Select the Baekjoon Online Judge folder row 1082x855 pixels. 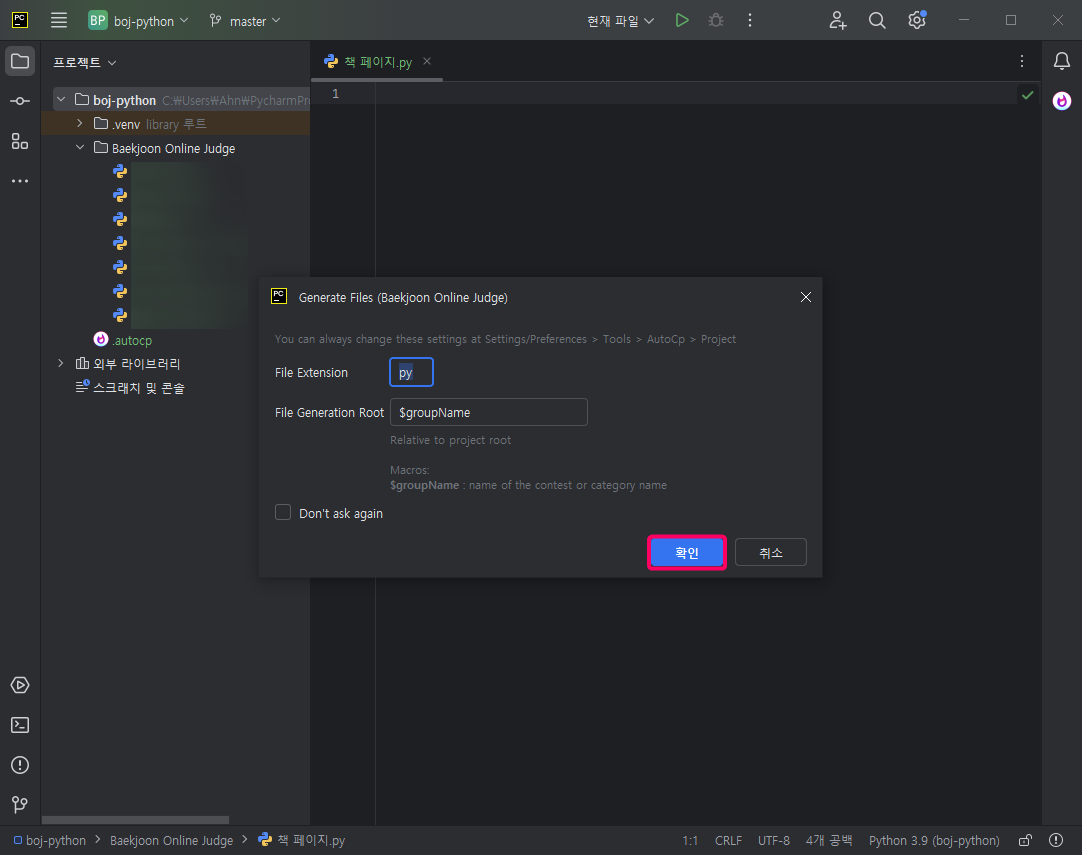176,148
